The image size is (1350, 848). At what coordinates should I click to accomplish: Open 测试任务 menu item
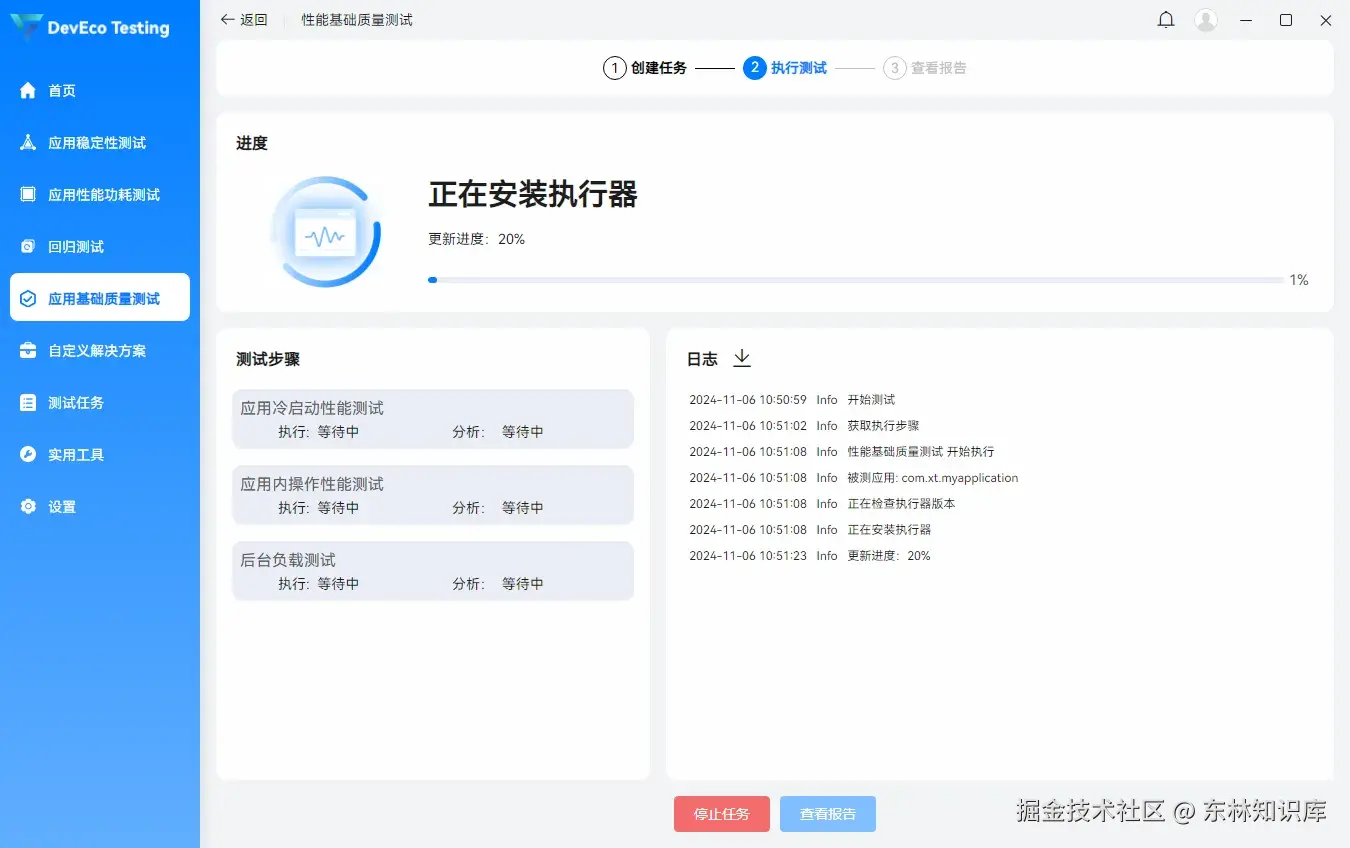(100, 403)
